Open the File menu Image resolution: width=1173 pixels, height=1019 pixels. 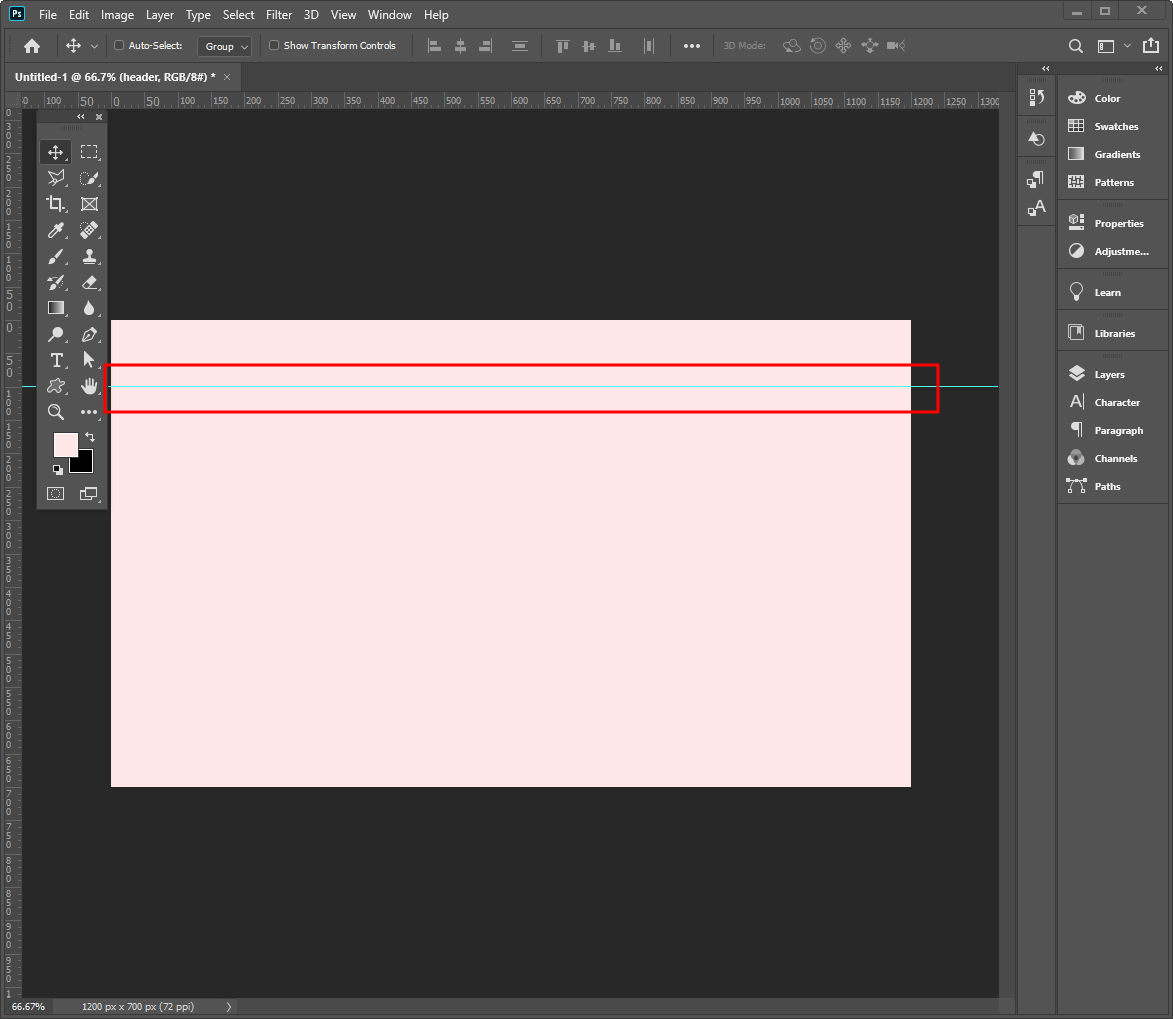(48, 15)
